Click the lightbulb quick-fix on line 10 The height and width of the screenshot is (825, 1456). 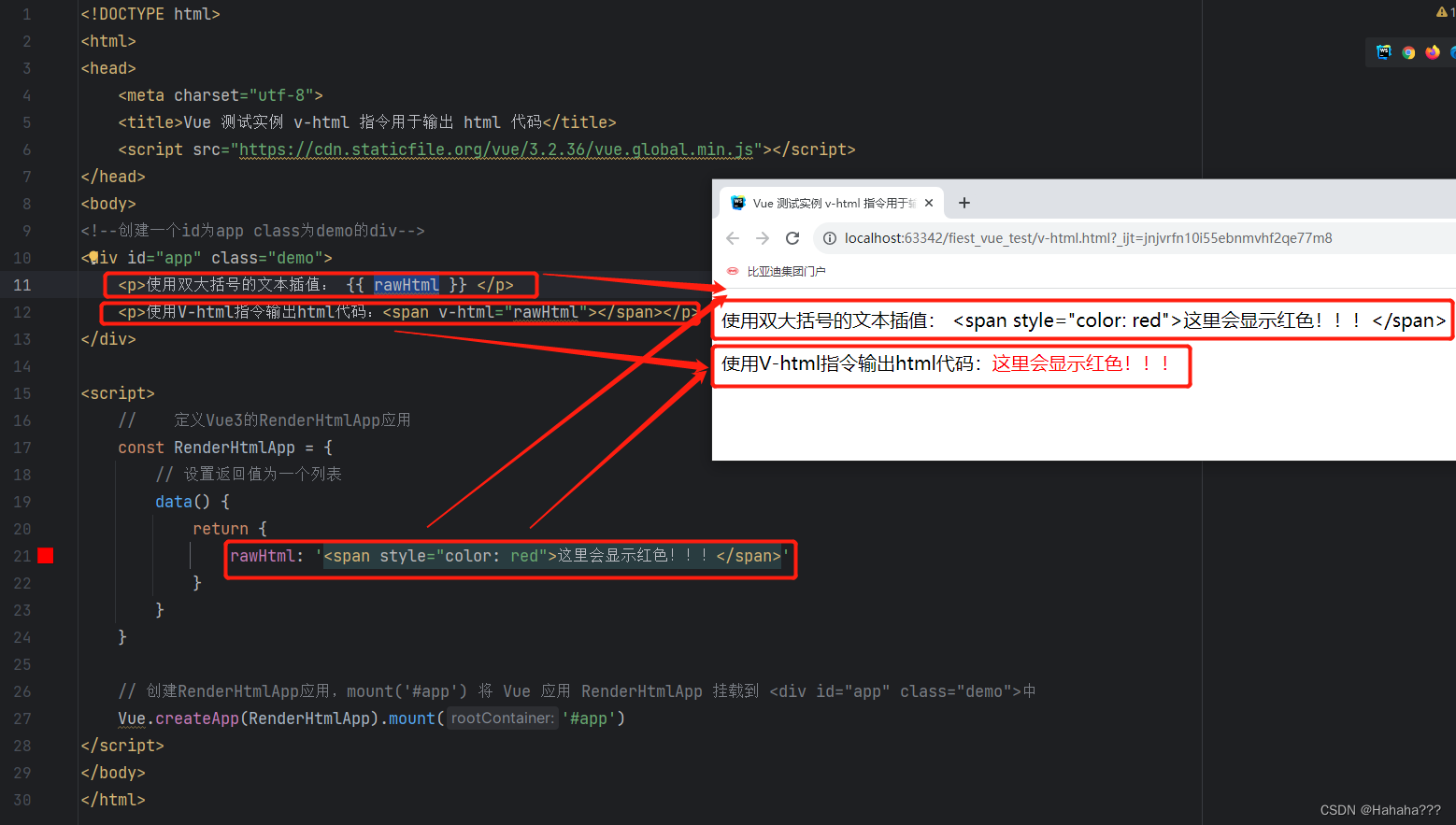93,257
